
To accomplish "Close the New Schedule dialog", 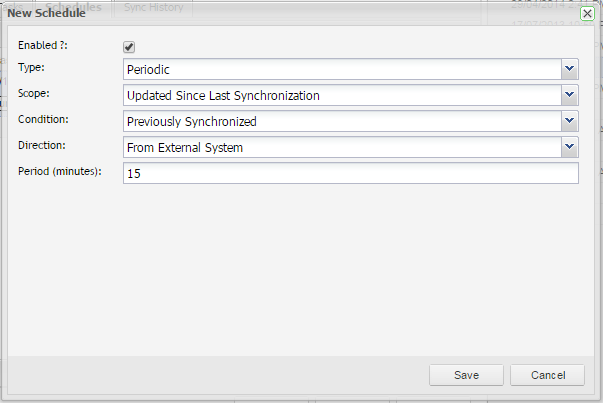I will 587,14.
